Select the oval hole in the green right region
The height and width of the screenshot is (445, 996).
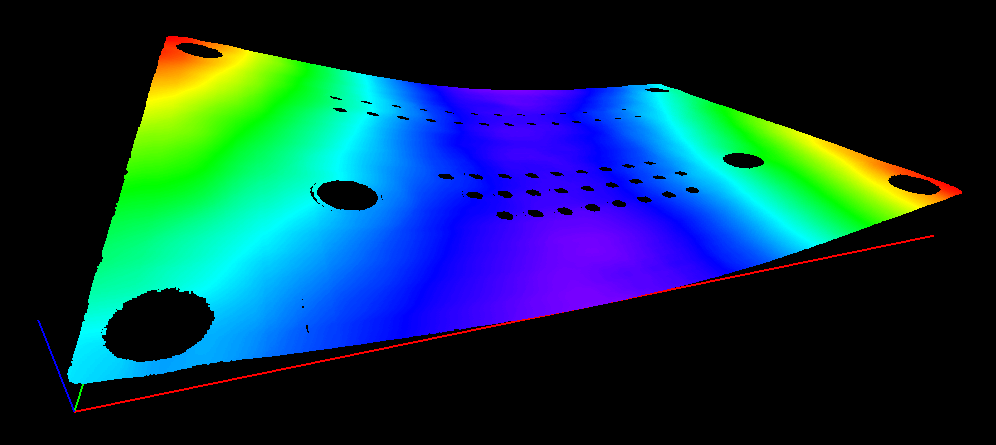[x=743, y=160]
